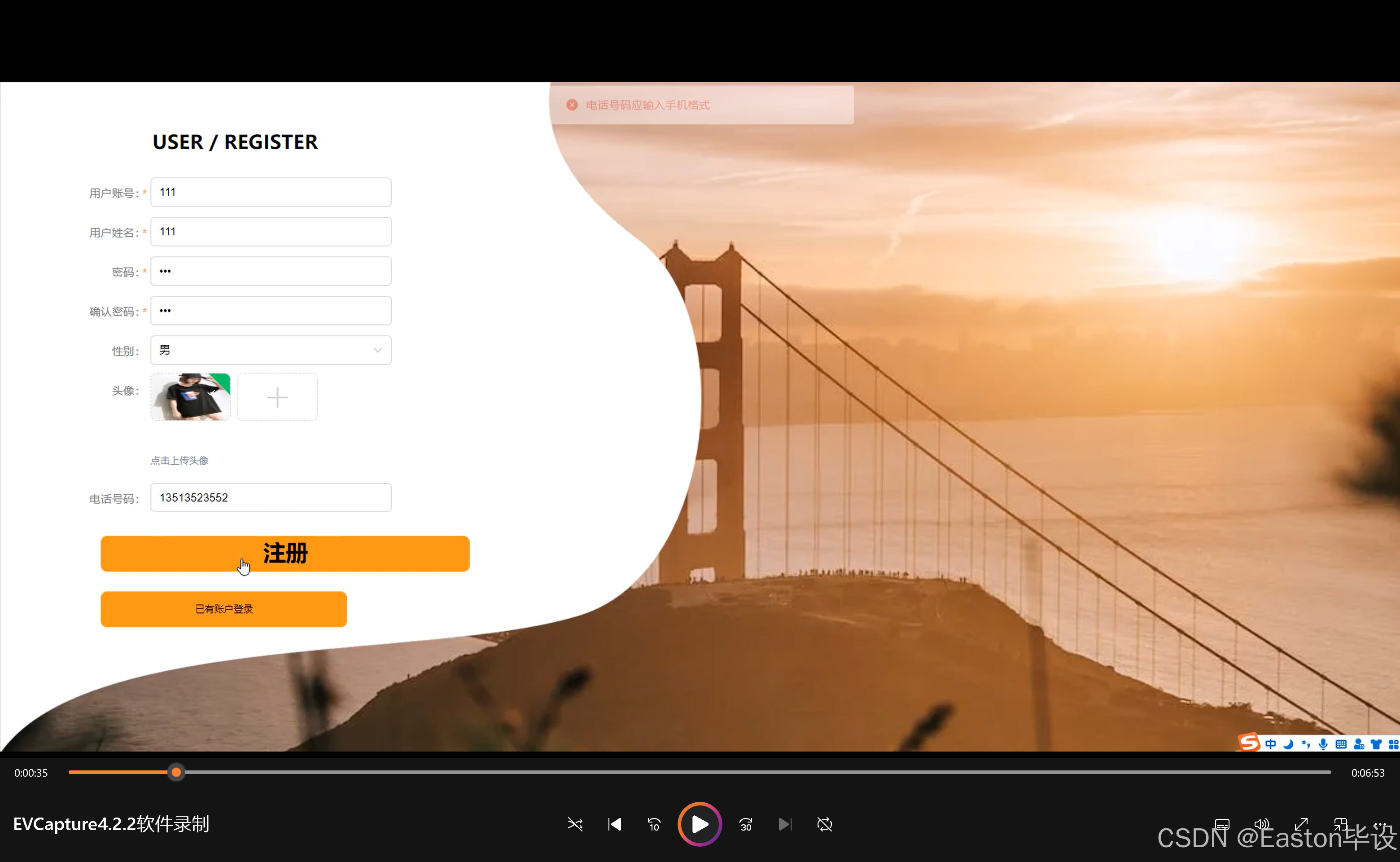Toggle Sogou 中 Chinese input mode
Screen dimensions: 1400x862
pyautogui.click(x=1270, y=744)
